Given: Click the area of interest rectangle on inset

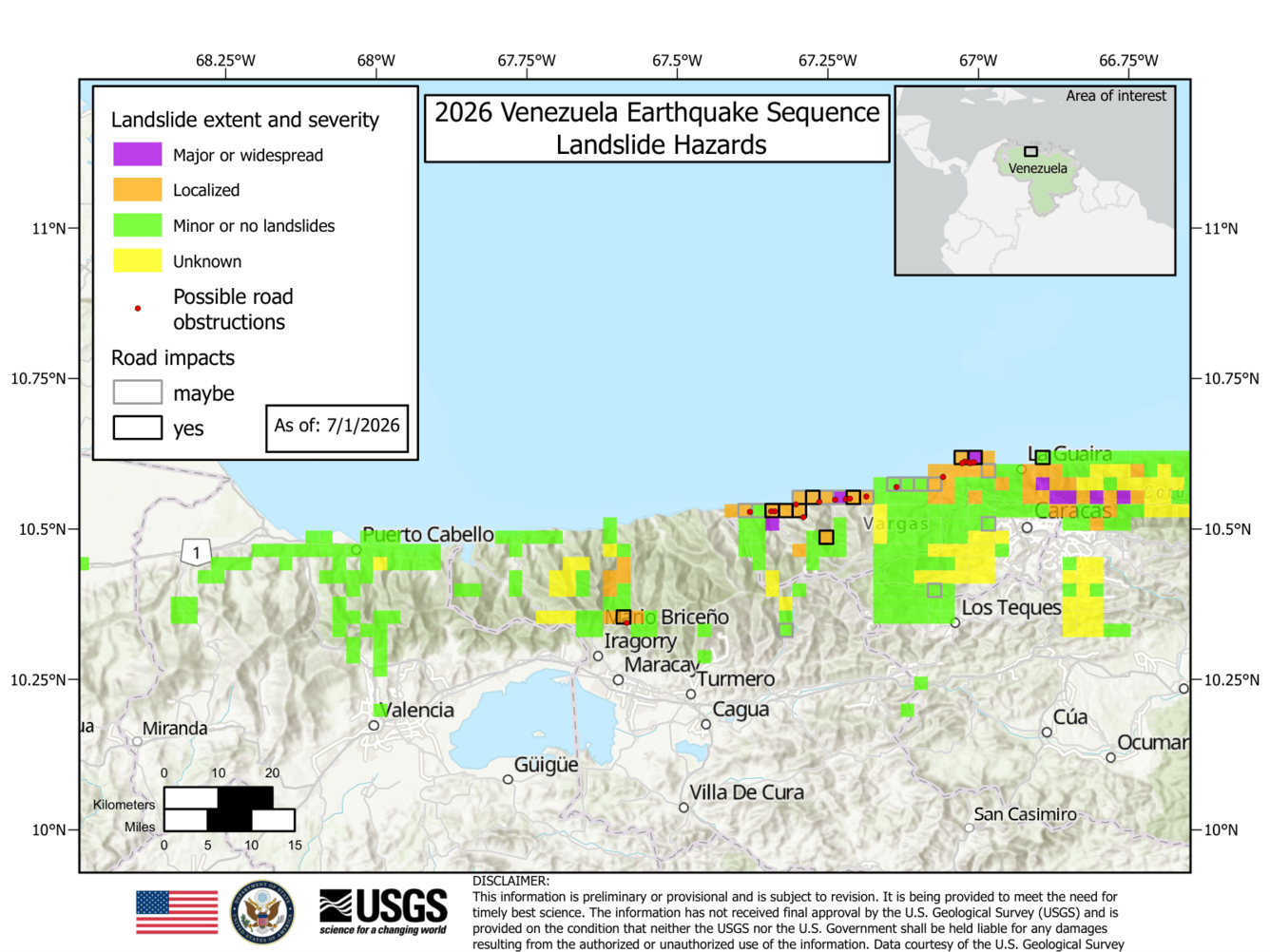Looking at the screenshot, I should point(1030,151).
